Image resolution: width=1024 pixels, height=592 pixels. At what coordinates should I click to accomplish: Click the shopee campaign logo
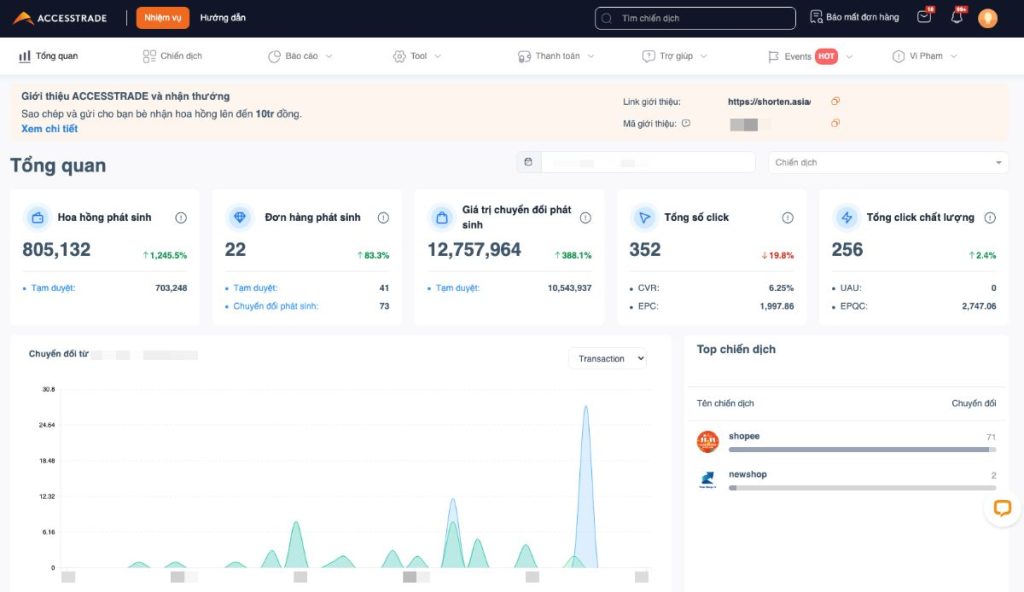[708, 442]
